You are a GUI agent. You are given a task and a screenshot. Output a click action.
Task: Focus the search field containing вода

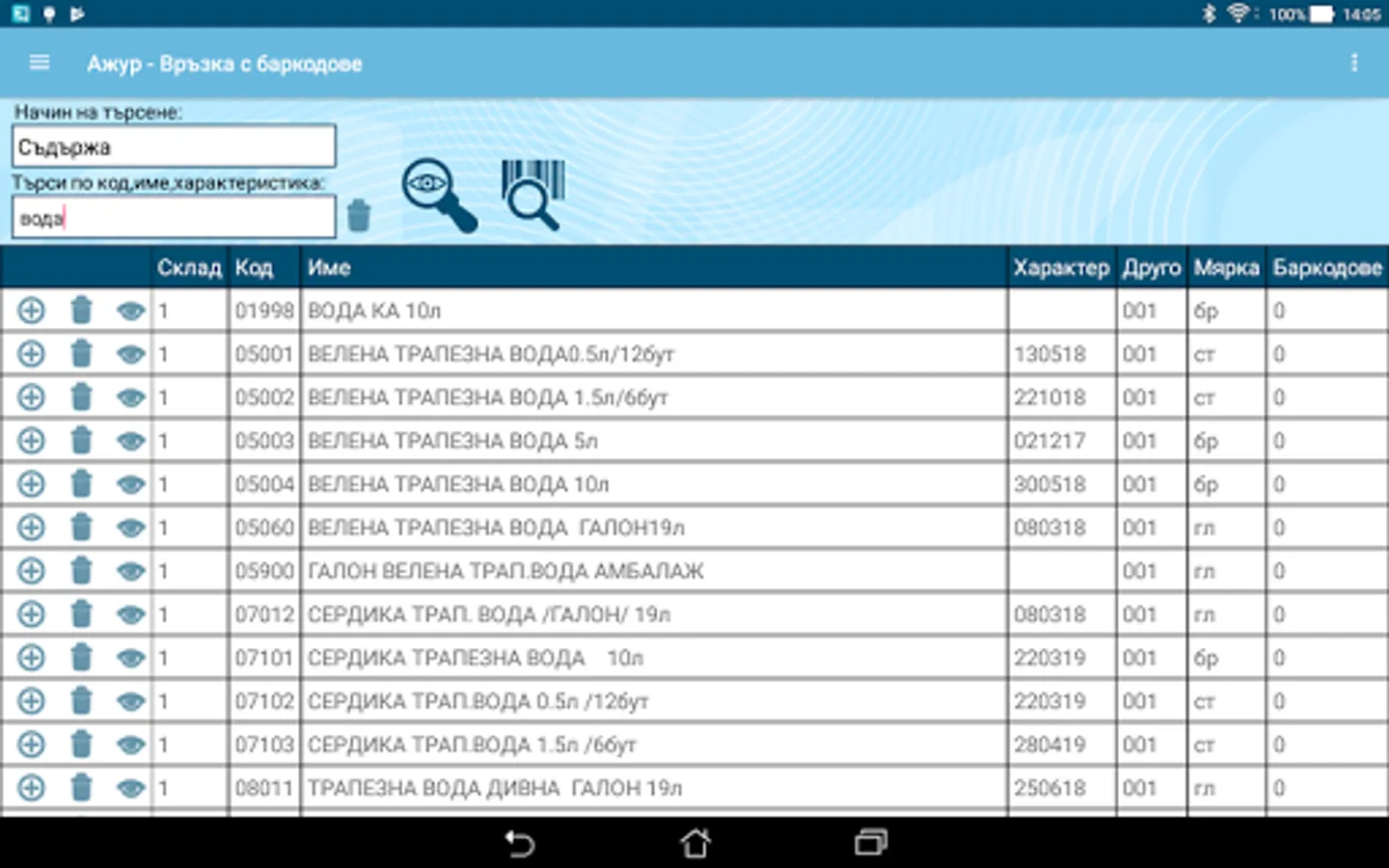(x=175, y=218)
